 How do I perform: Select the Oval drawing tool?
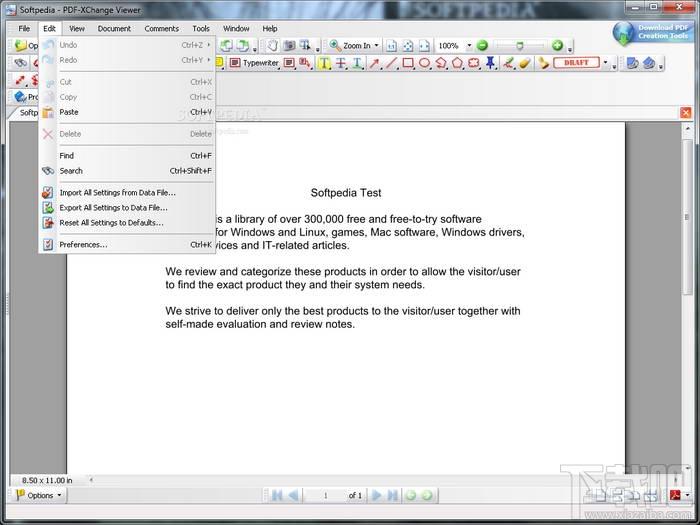[x=424, y=63]
